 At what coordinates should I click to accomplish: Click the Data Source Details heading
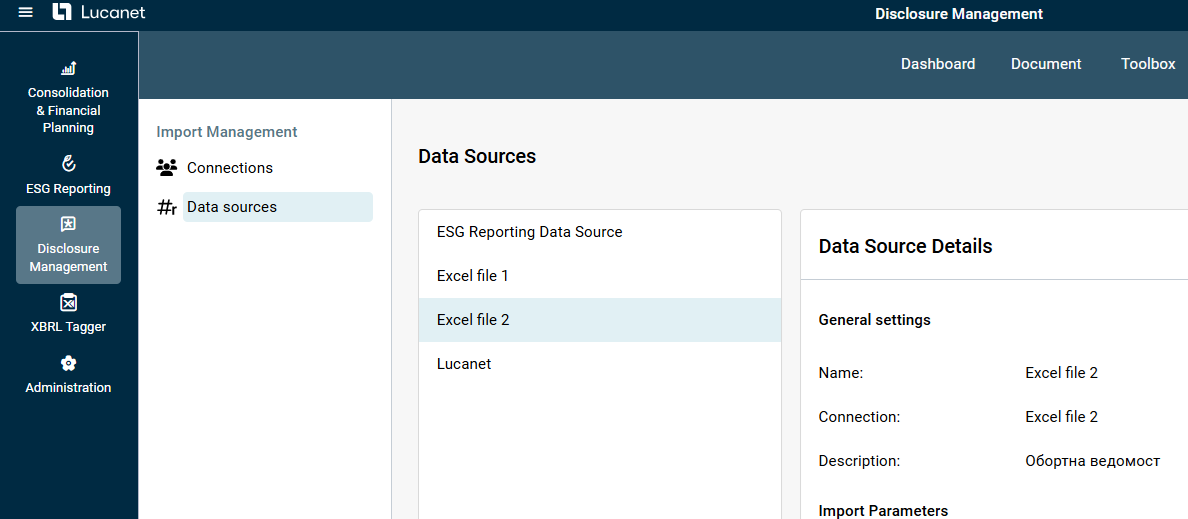(905, 246)
